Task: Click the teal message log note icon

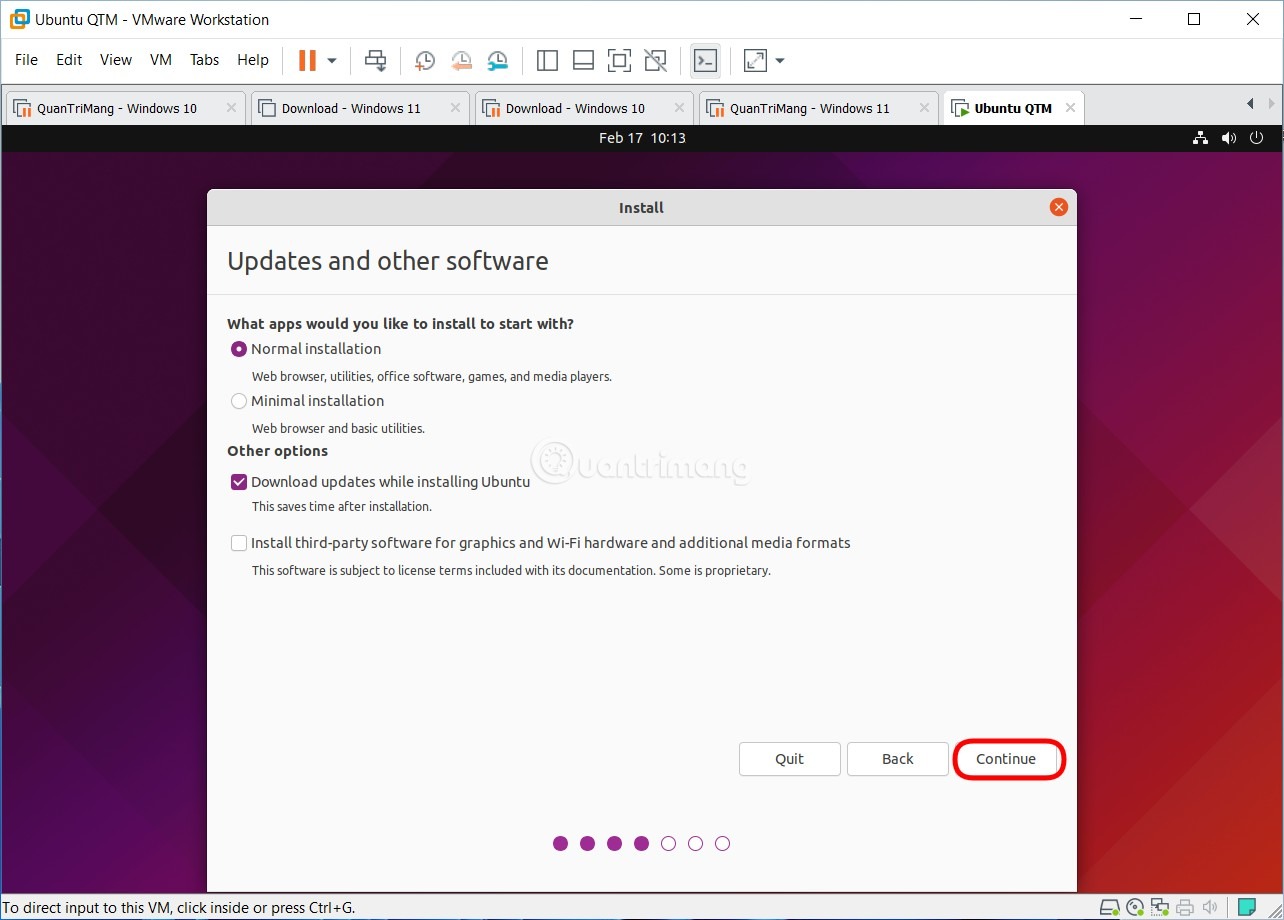Action: tap(1246, 908)
